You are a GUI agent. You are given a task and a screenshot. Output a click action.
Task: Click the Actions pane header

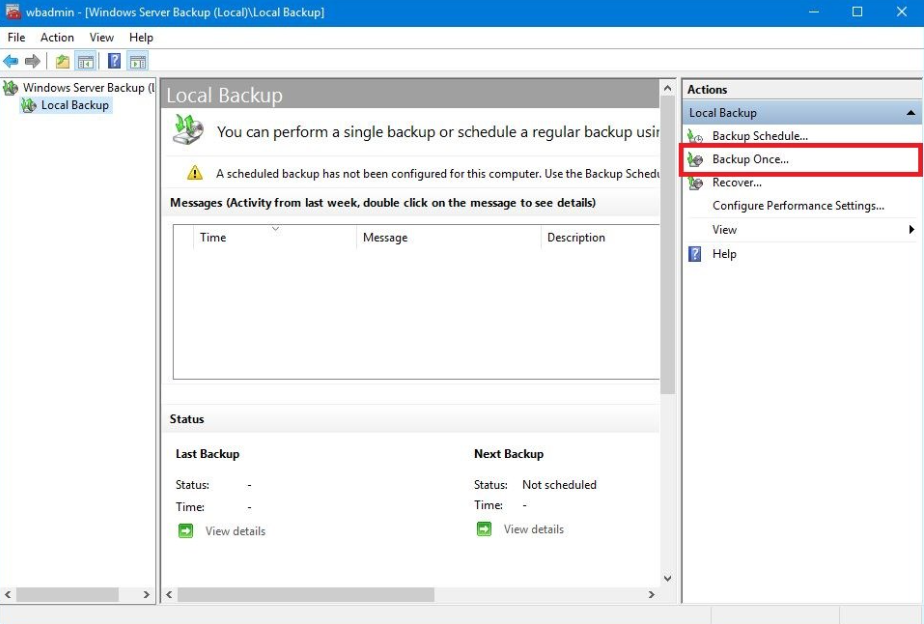[x=802, y=90]
